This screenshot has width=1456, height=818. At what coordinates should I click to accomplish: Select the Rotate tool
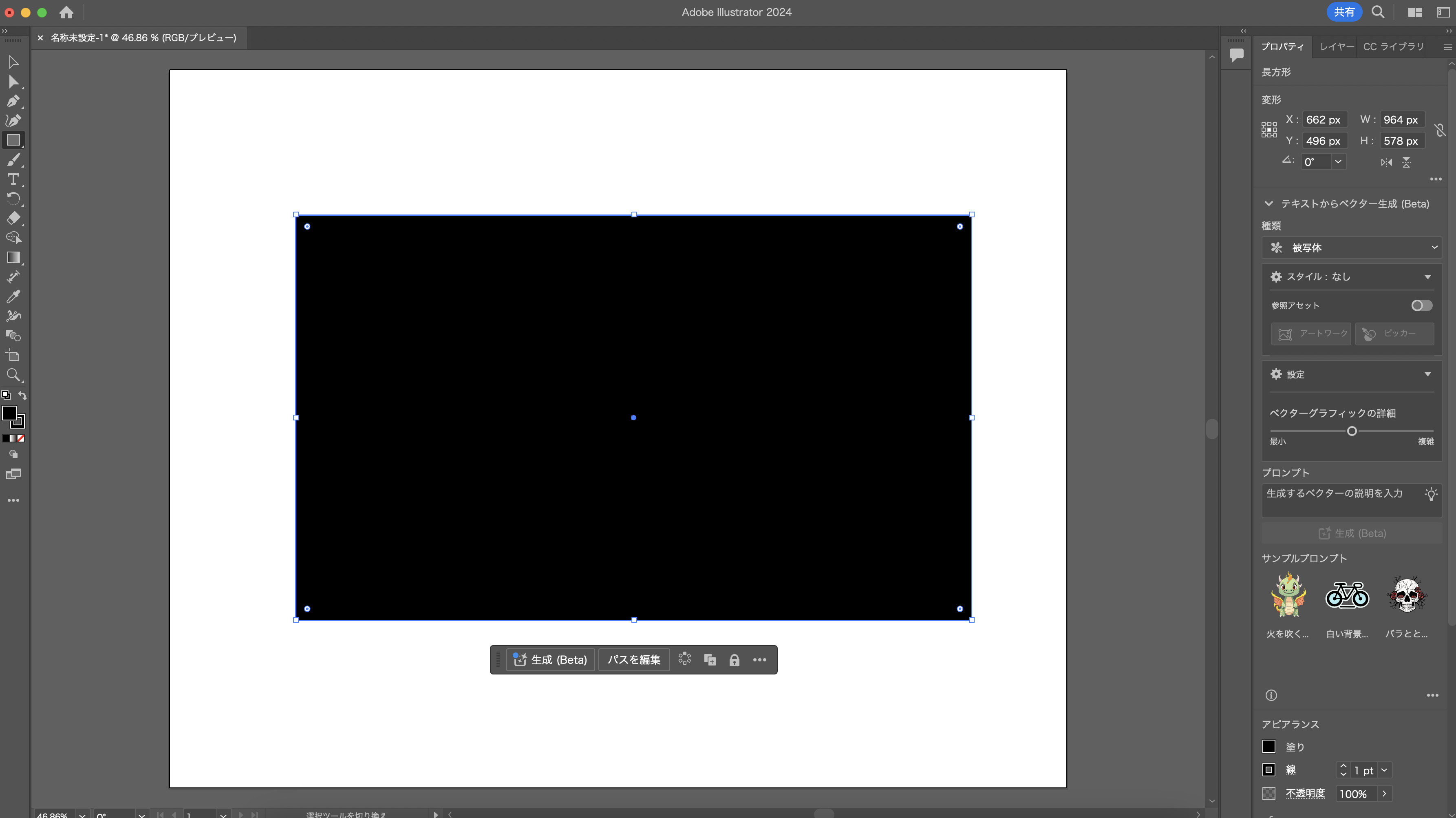13,199
